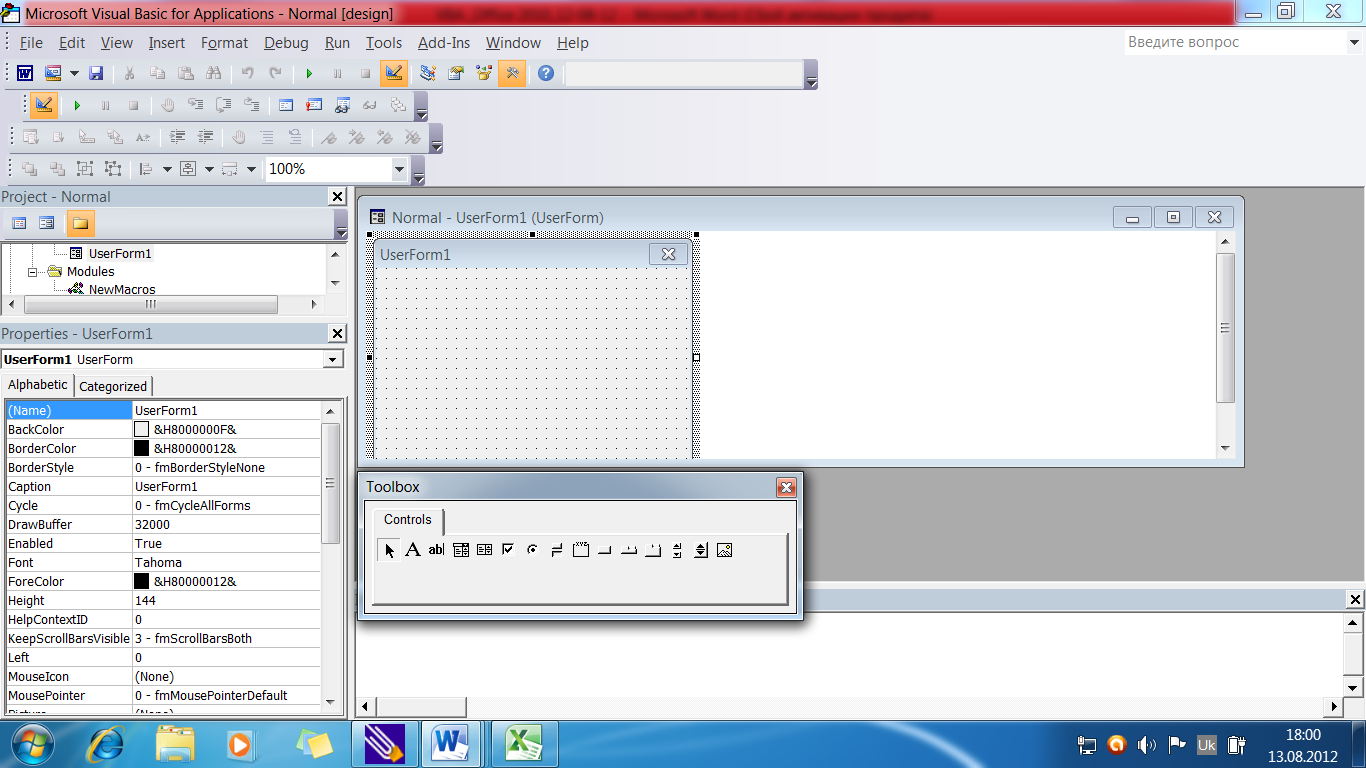Switch to the Alphabetic properties tab
Image resolution: width=1366 pixels, height=768 pixels.
[x=38, y=385]
